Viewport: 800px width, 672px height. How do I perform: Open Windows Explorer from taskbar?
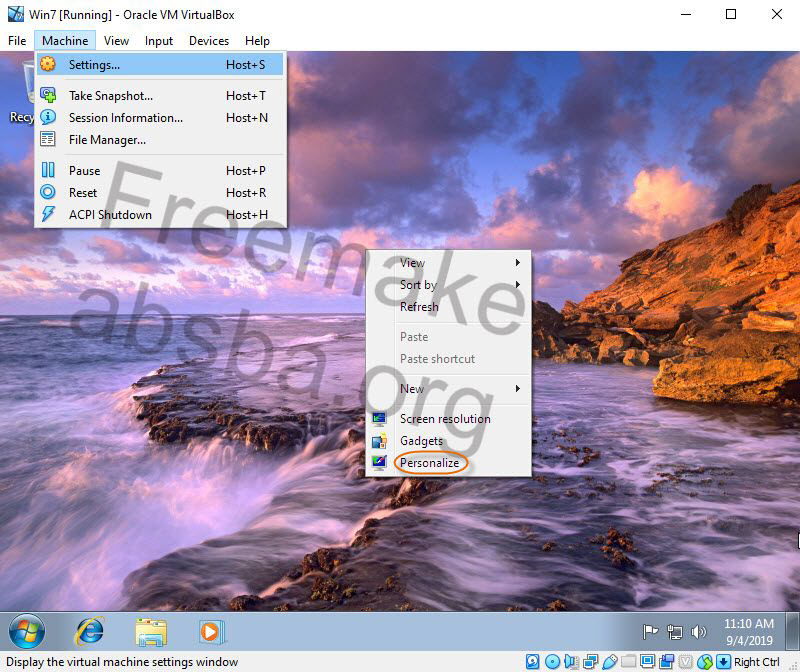pyautogui.click(x=151, y=632)
